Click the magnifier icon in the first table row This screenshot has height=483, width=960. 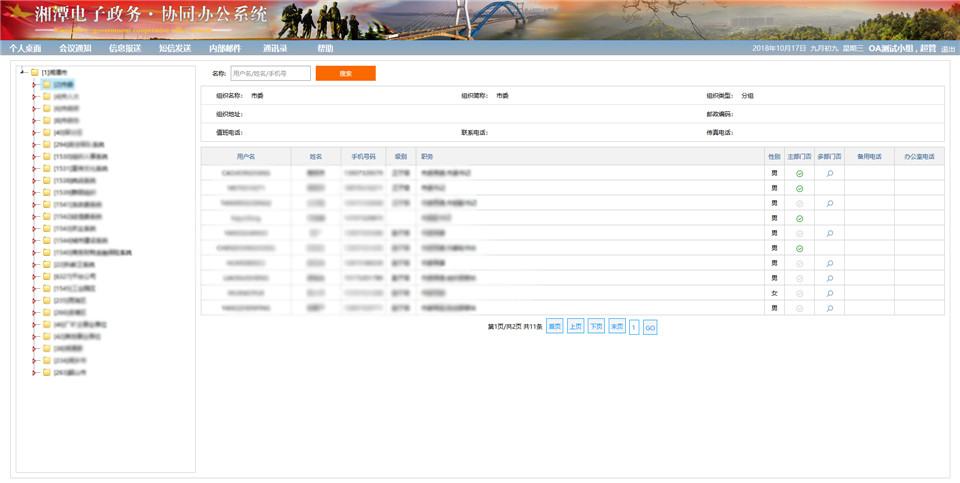pyautogui.click(x=829, y=173)
